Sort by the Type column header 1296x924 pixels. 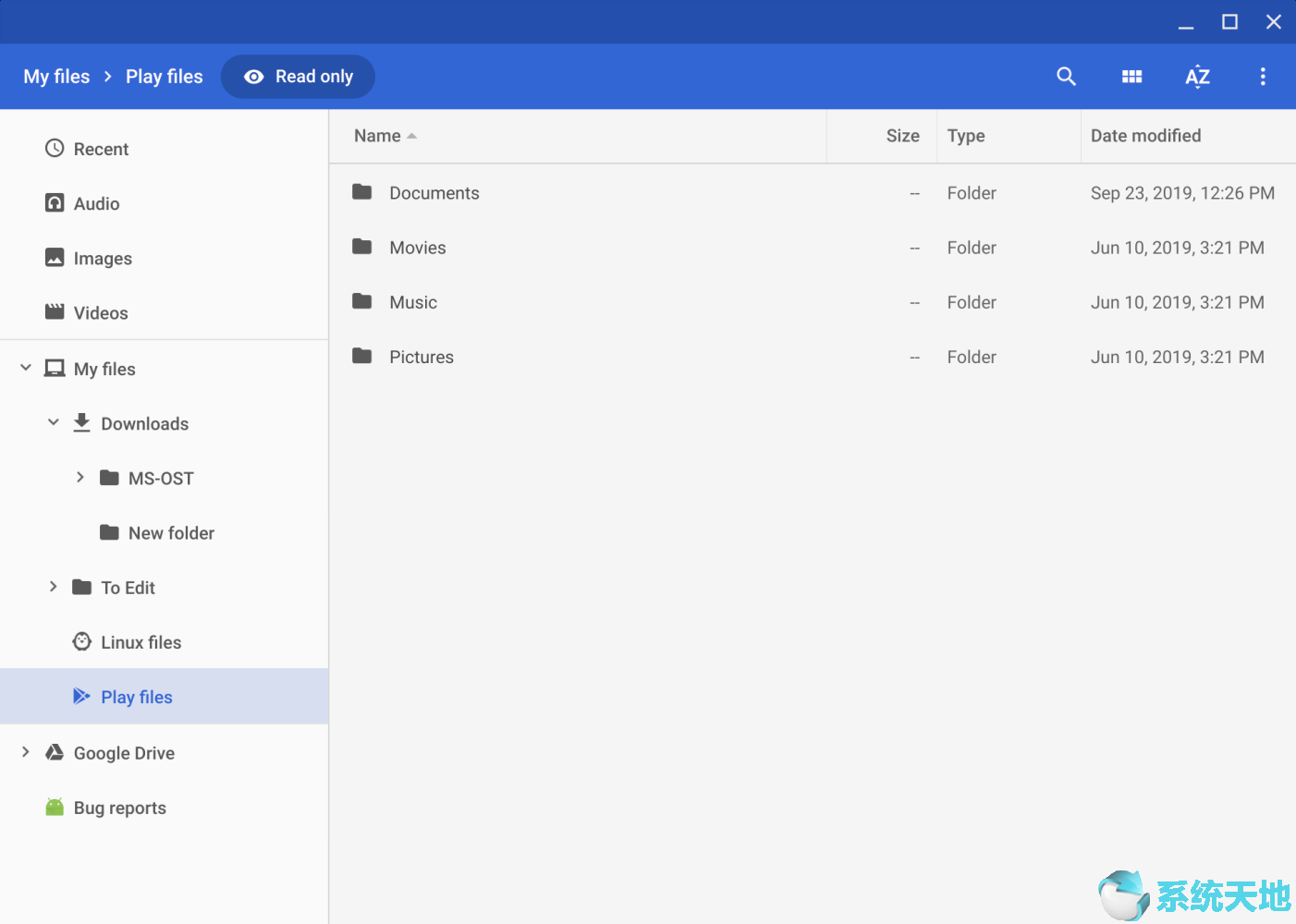coord(966,136)
